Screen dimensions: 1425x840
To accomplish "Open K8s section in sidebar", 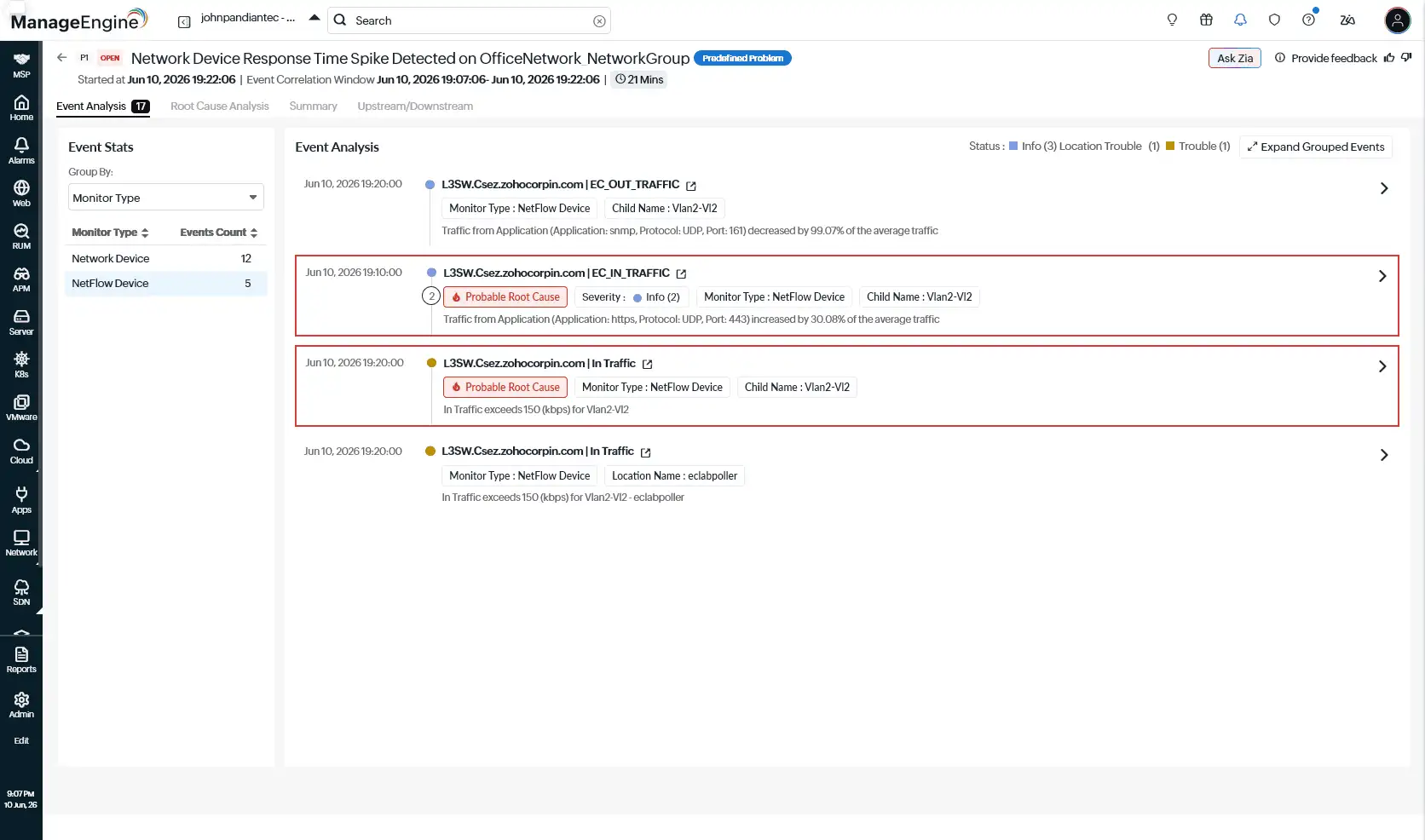I will tap(21, 365).
